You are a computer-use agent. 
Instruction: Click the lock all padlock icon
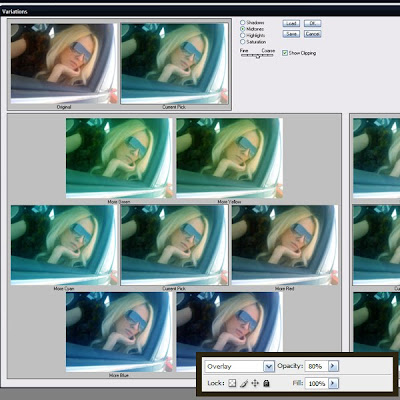coord(266,383)
